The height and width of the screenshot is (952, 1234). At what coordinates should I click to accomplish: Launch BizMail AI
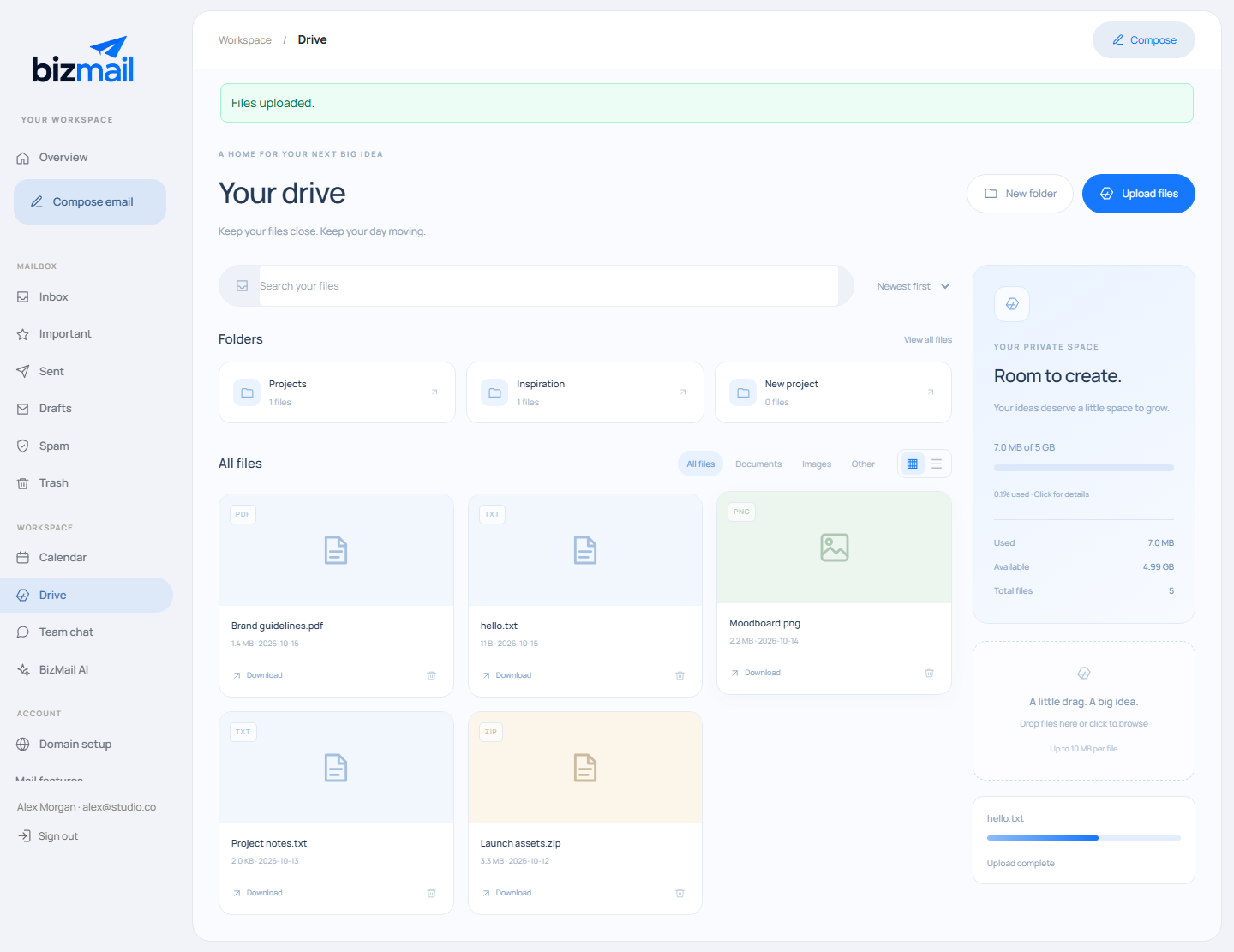coord(87,670)
